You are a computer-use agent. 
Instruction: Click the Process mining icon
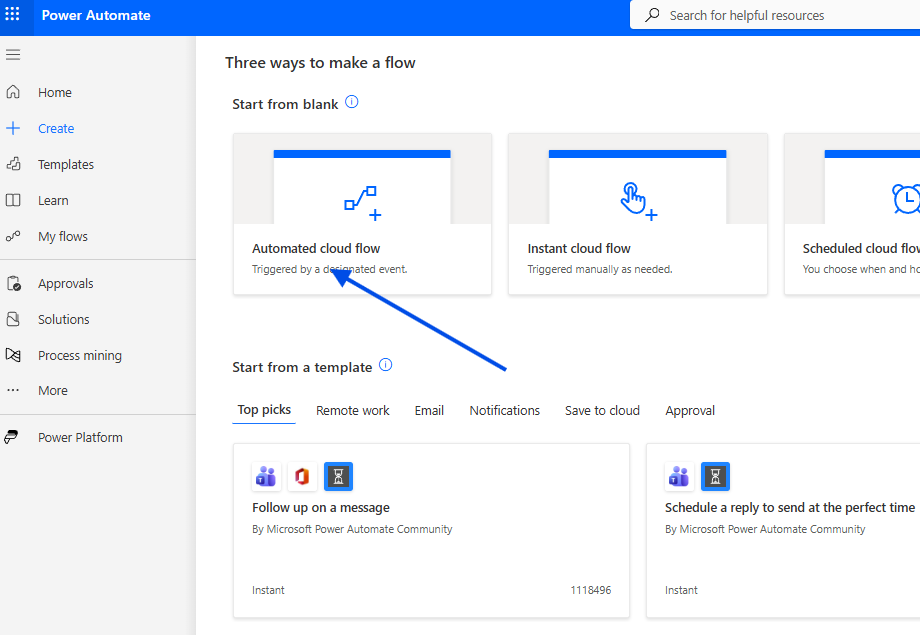pyautogui.click(x=13, y=355)
